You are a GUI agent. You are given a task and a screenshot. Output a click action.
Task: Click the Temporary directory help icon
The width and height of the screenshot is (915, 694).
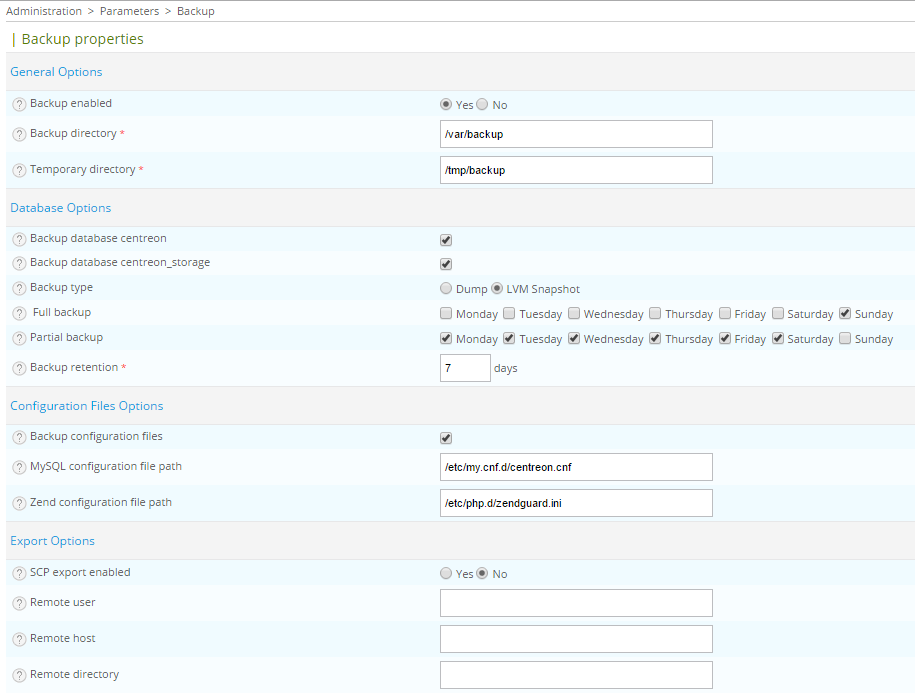[19, 169]
